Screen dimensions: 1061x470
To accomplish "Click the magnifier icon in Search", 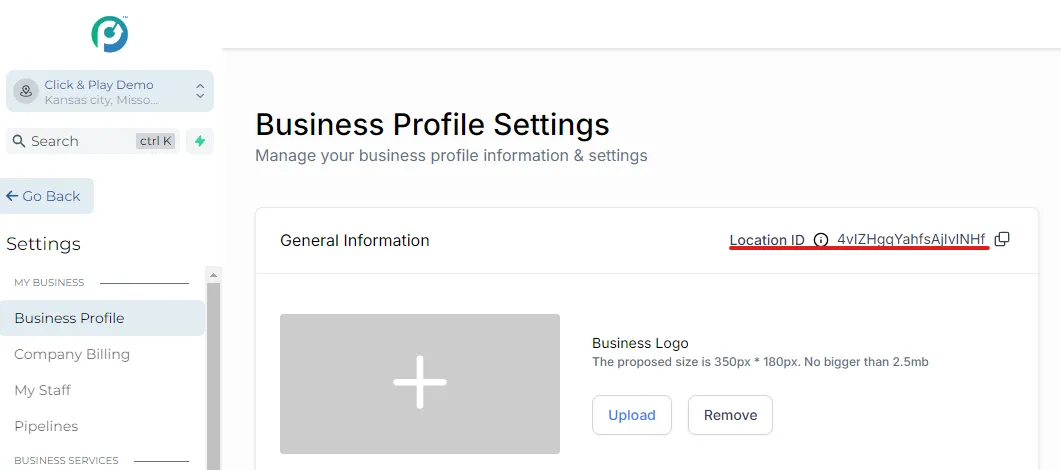I will [18, 141].
